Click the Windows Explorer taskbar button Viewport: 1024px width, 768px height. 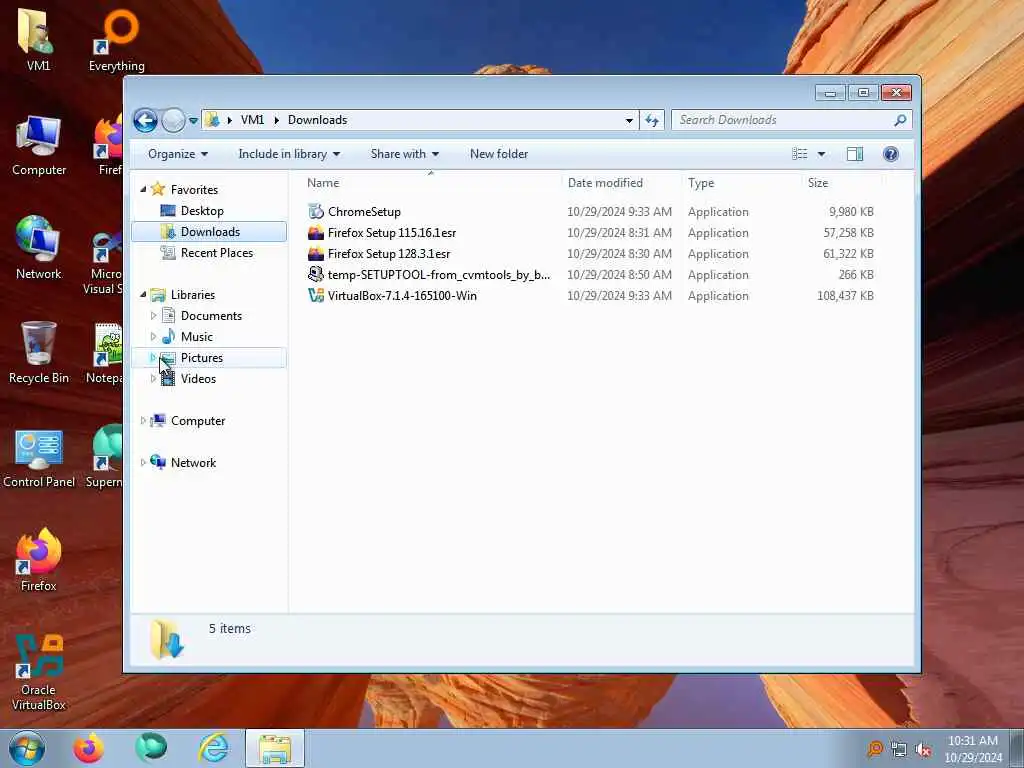click(275, 748)
